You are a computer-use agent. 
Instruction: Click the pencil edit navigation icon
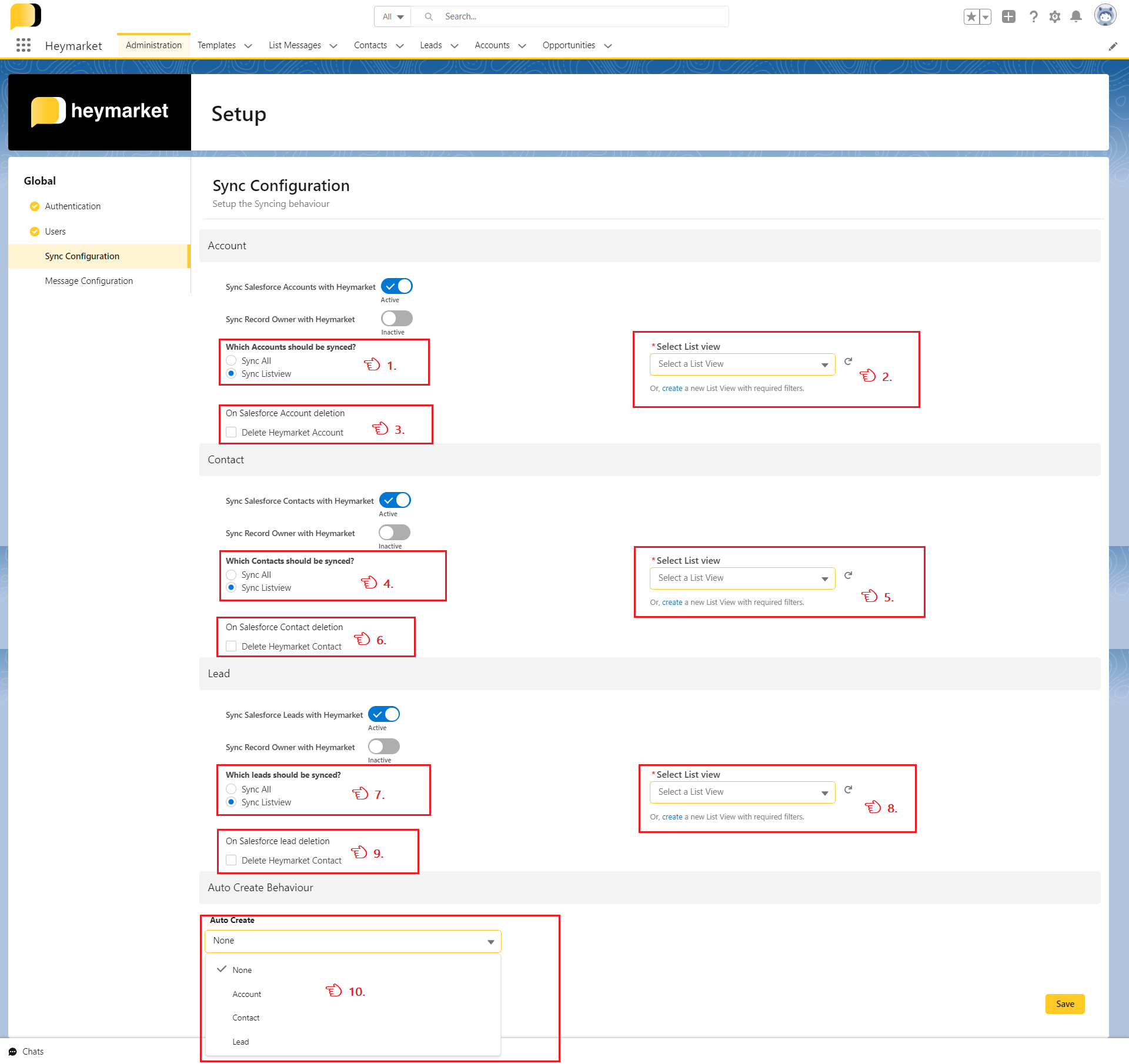pos(1113,46)
